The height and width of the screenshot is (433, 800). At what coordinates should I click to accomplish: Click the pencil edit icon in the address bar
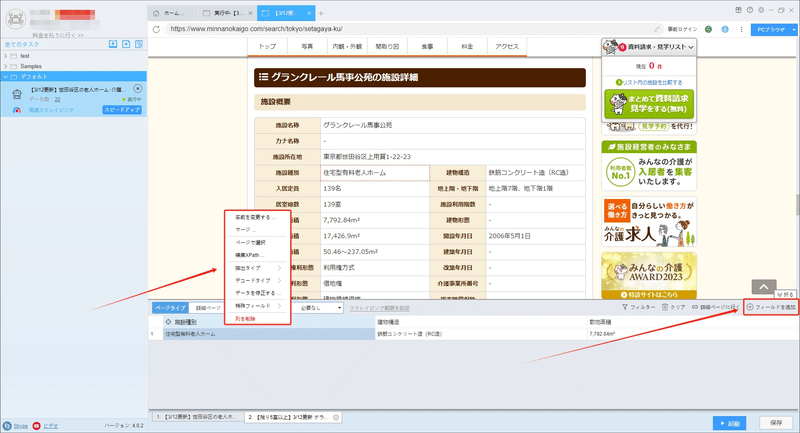657,30
